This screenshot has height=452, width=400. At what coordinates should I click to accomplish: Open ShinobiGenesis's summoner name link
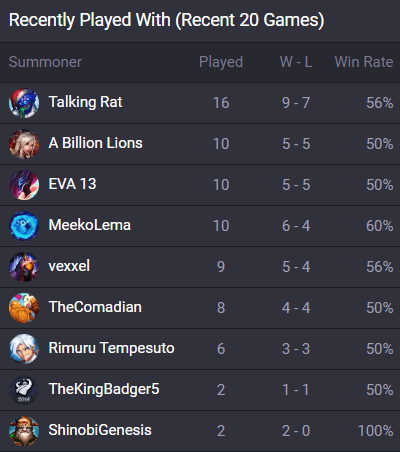click(100, 430)
